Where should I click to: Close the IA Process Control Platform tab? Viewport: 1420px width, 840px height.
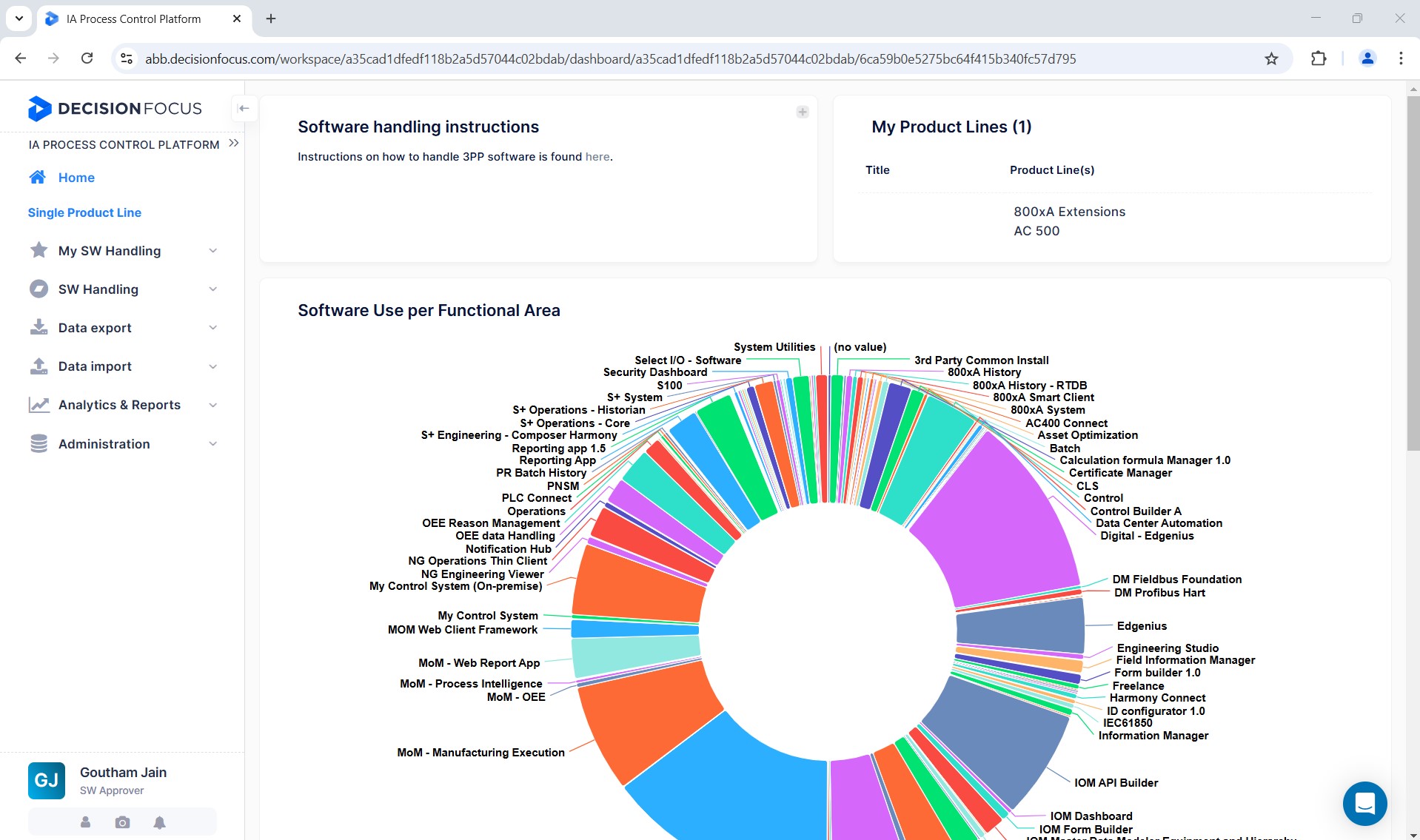pyautogui.click(x=237, y=19)
